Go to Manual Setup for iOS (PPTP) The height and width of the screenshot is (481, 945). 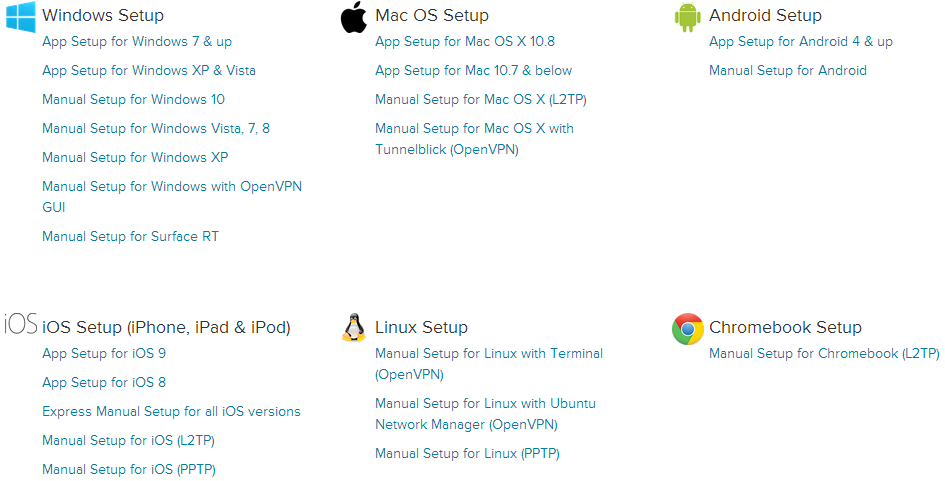[129, 470]
